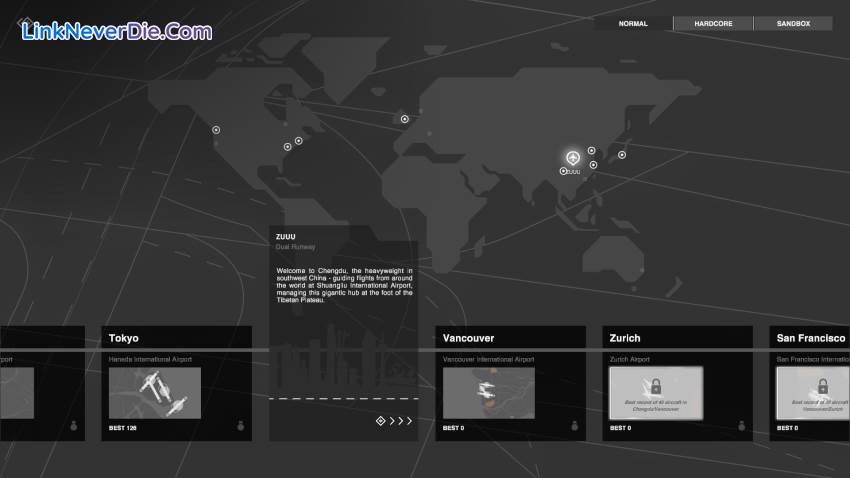Select the airport marker on North America's west coast
This screenshot has width=850, height=478.
click(216, 129)
